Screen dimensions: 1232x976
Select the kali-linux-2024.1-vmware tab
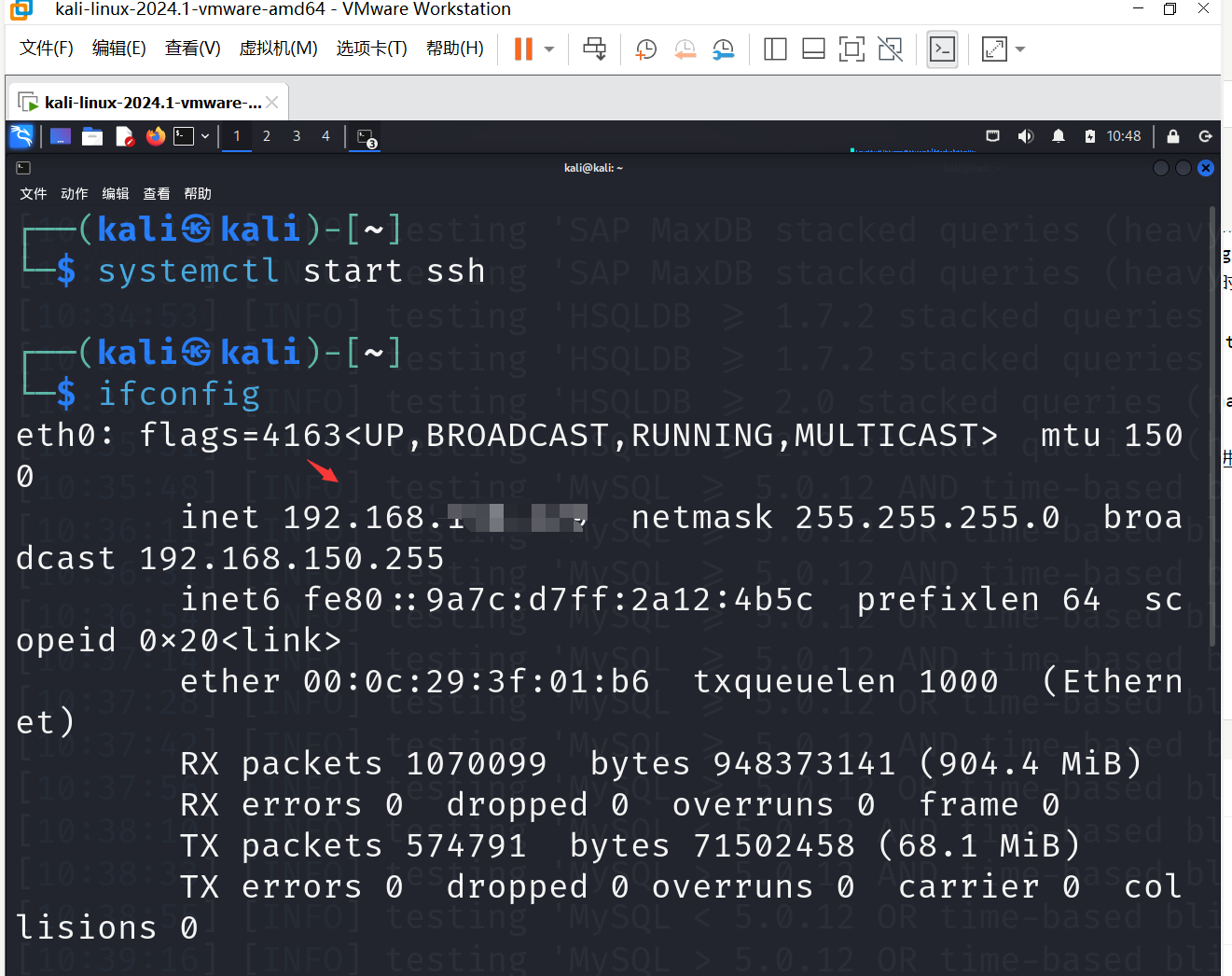(147, 103)
